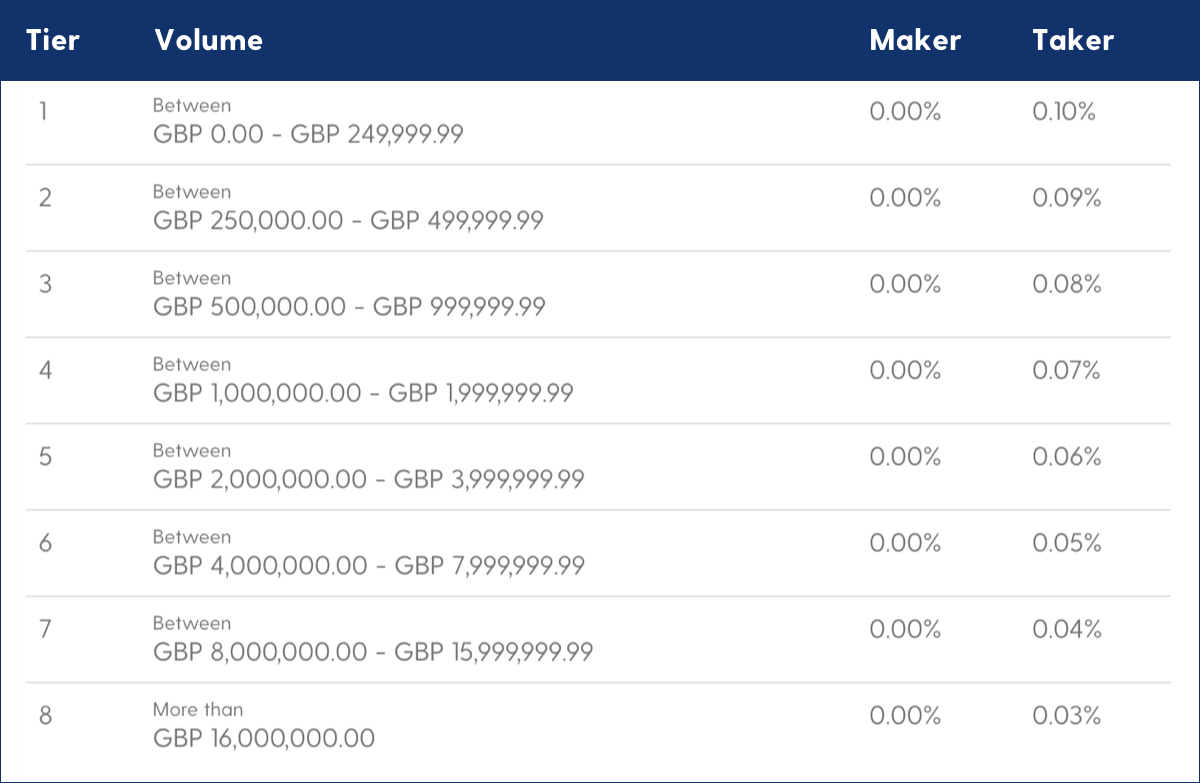The width and height of the screenshot is (1200, 783).
Task: Select the tier 1 row number
Action: (x=43, y=111)
